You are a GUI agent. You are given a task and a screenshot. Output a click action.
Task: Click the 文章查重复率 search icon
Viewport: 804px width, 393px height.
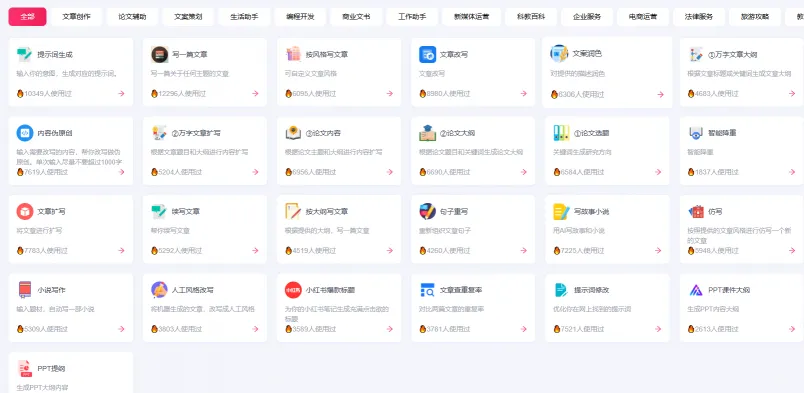click(428, 290)
